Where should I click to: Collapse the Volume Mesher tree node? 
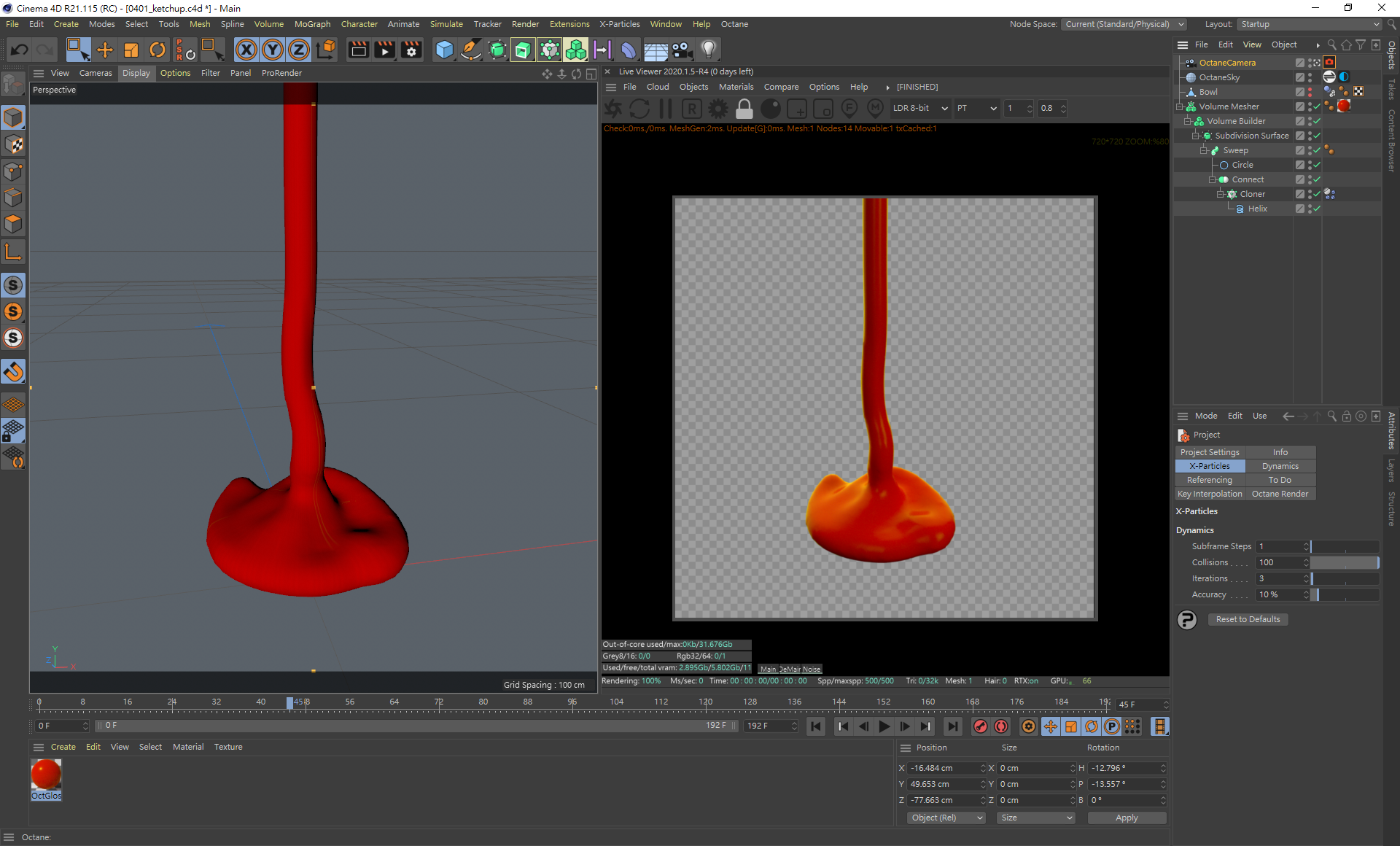click(1180, 106)
